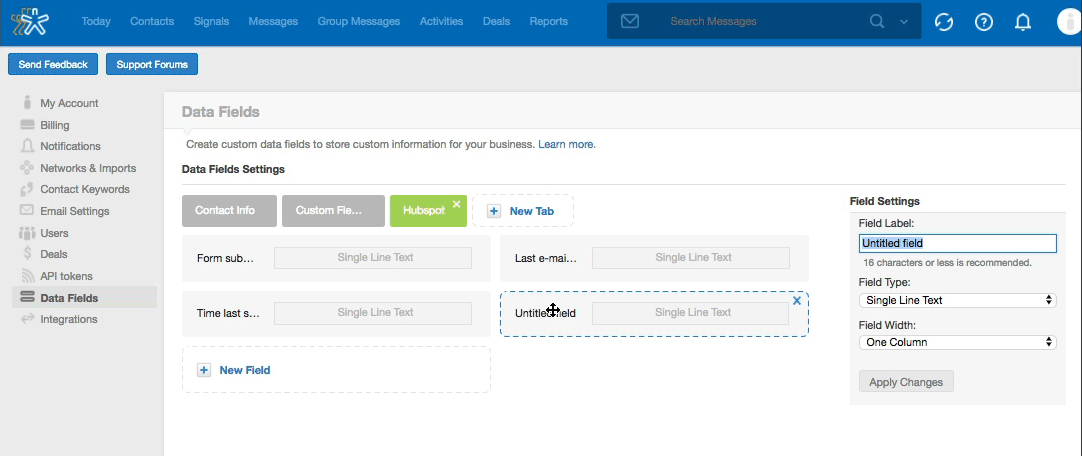Viewport: 1082px width, 456px height.
Task: Click the Support Forums button
Action: pyautogui.click(x=152, y=64)
